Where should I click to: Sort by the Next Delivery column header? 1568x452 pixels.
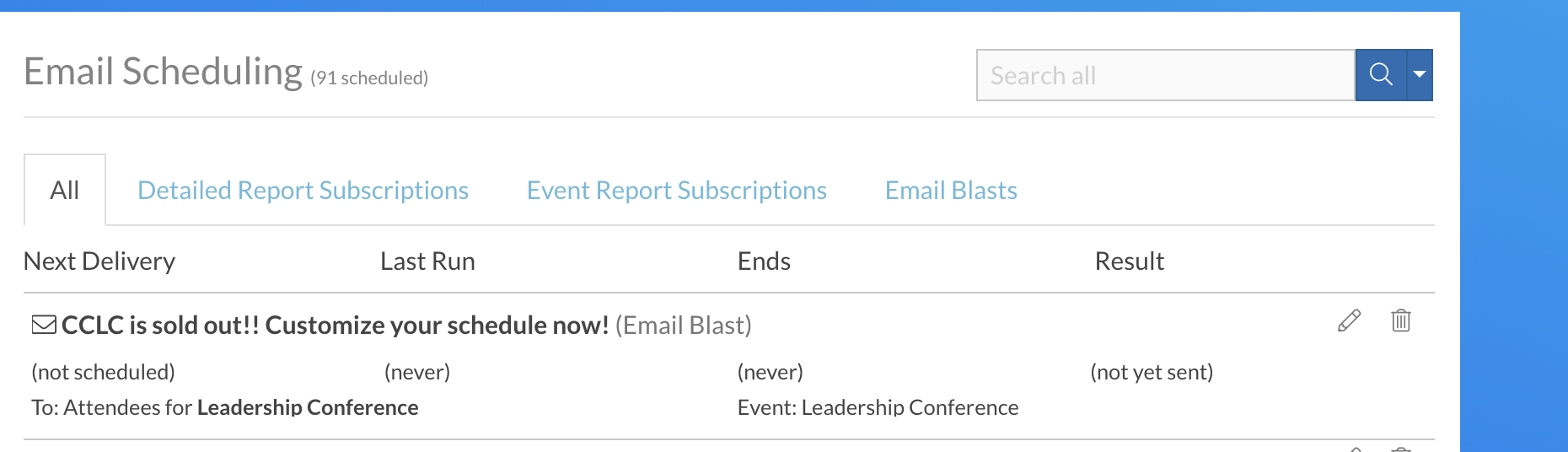(99, 261)
